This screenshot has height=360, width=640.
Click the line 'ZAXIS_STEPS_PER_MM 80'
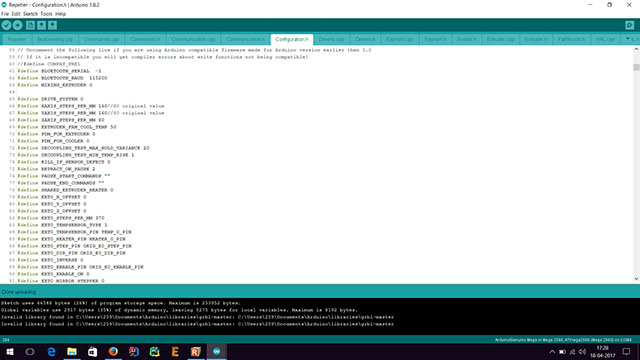(61, 120)
